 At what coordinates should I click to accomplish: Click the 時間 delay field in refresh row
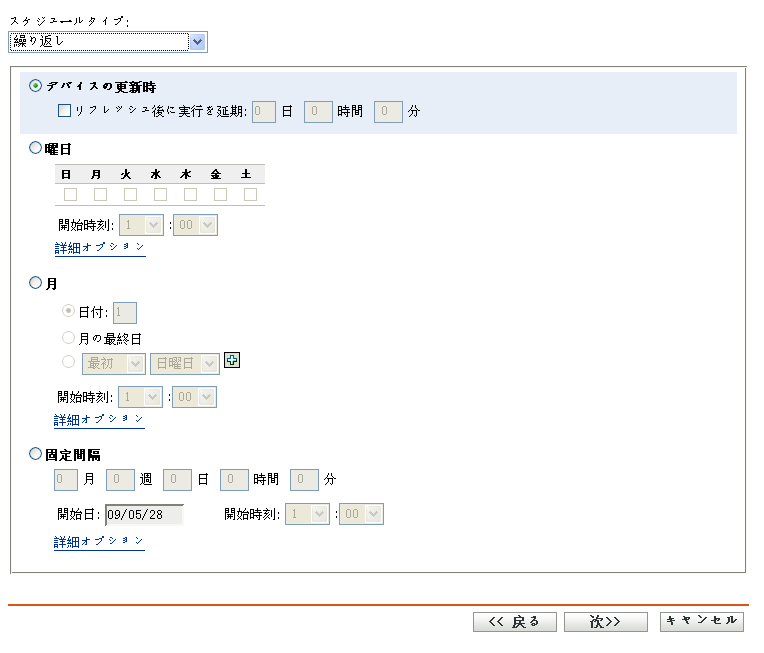coord(318,112)
